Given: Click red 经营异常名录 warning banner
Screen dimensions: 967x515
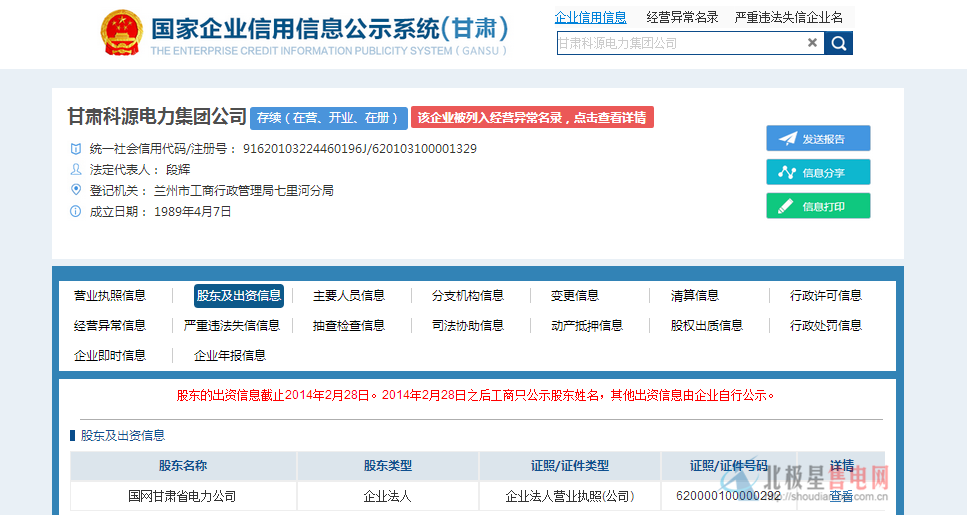Looking at the screenshot, I should click(x=532, y=118).
